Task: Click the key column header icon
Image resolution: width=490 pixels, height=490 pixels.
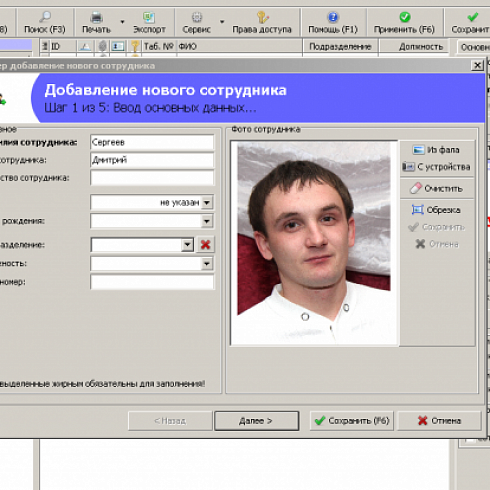Action: pos(135,46)
